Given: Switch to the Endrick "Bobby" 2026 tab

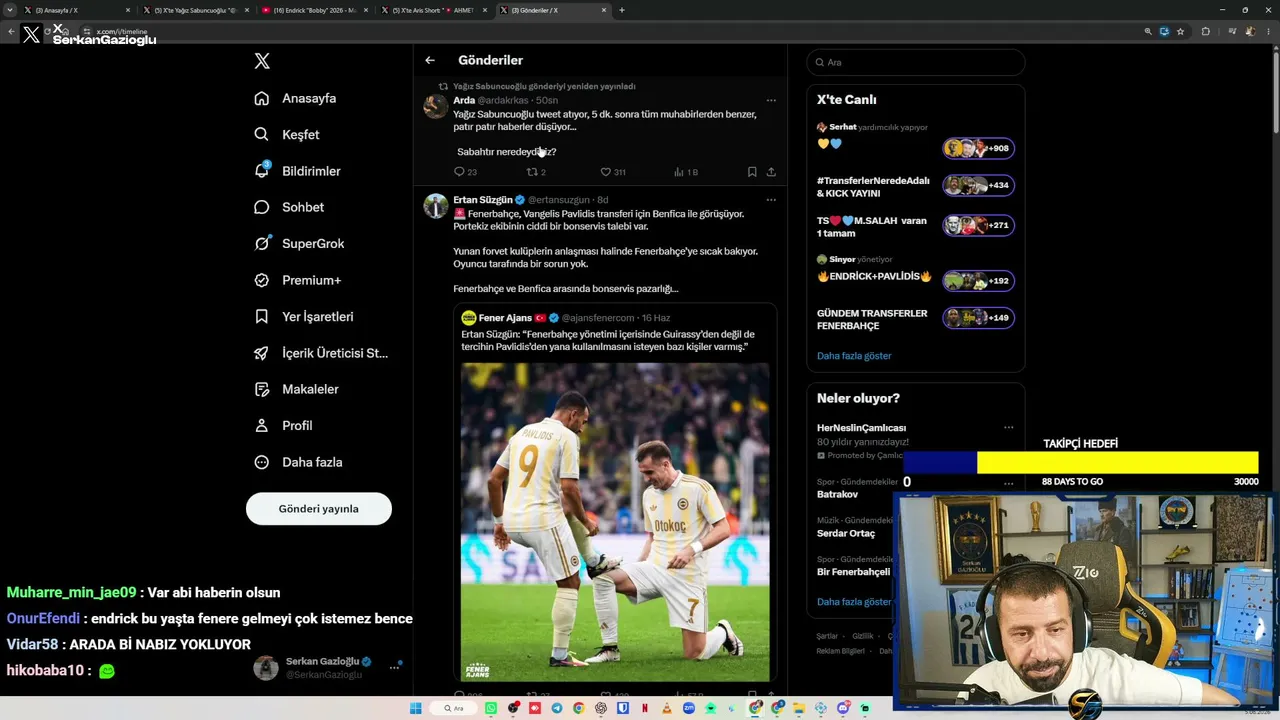Looking at the screenshot, I should (313, 10).
